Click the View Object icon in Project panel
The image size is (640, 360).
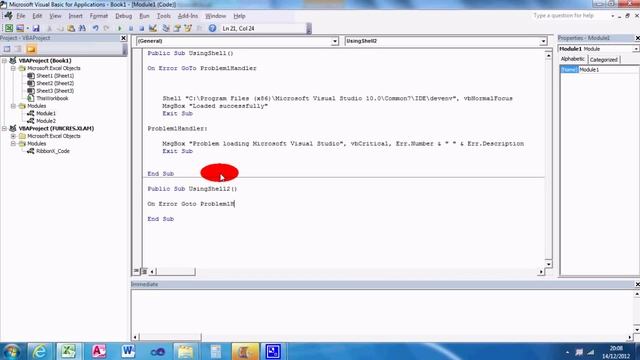[x=18, y=49]
